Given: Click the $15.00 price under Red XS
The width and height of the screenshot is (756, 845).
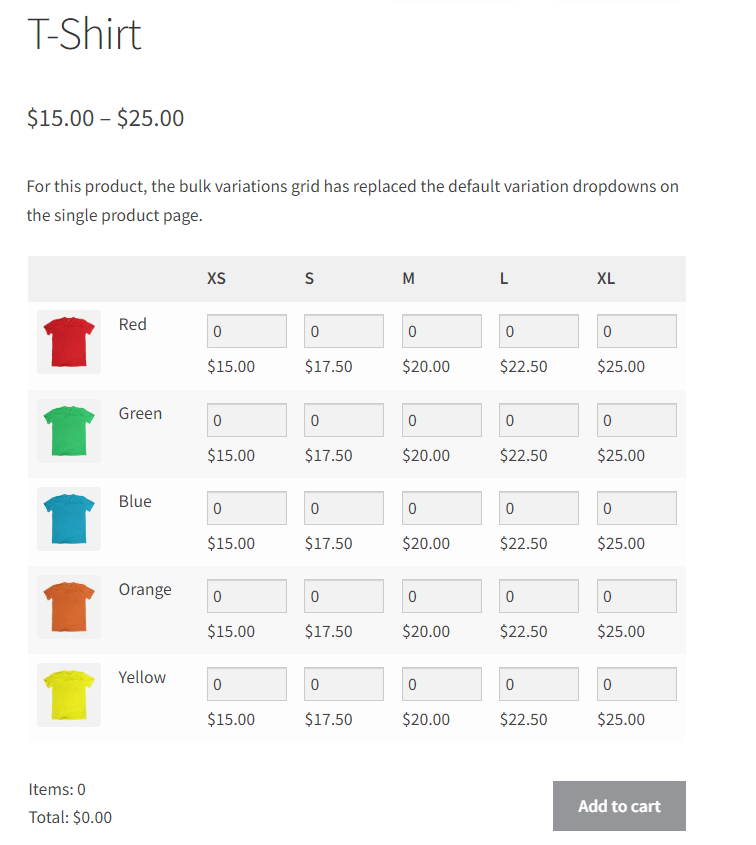Looking at the screenshot, I should [x=231, y=366].
